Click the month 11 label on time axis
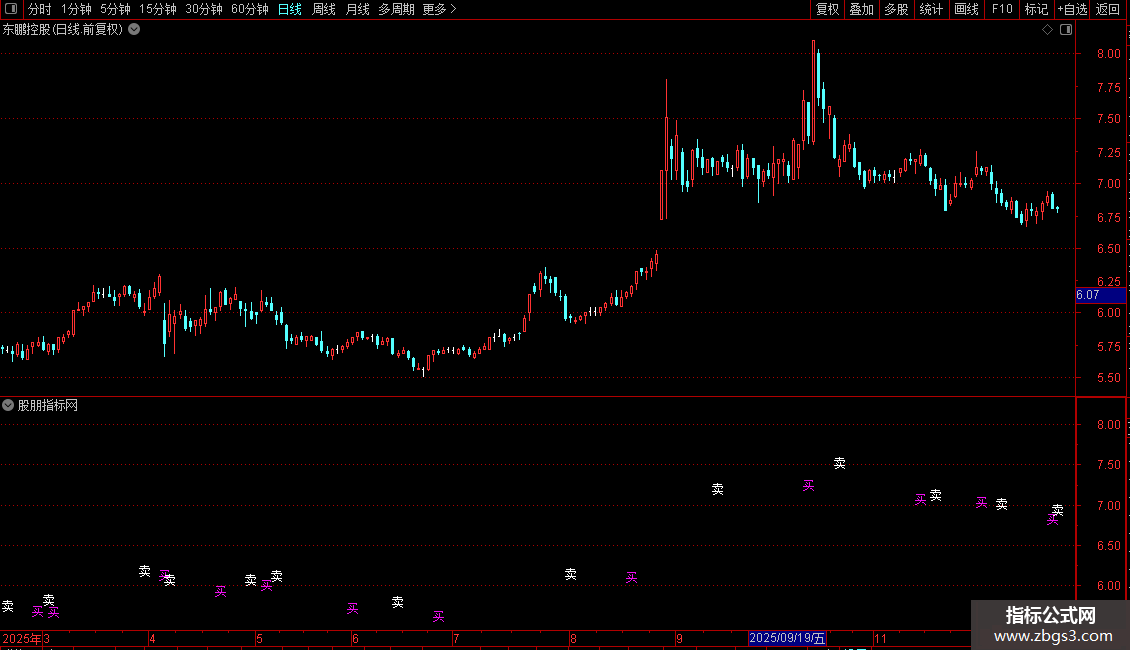 click(880, 638)
